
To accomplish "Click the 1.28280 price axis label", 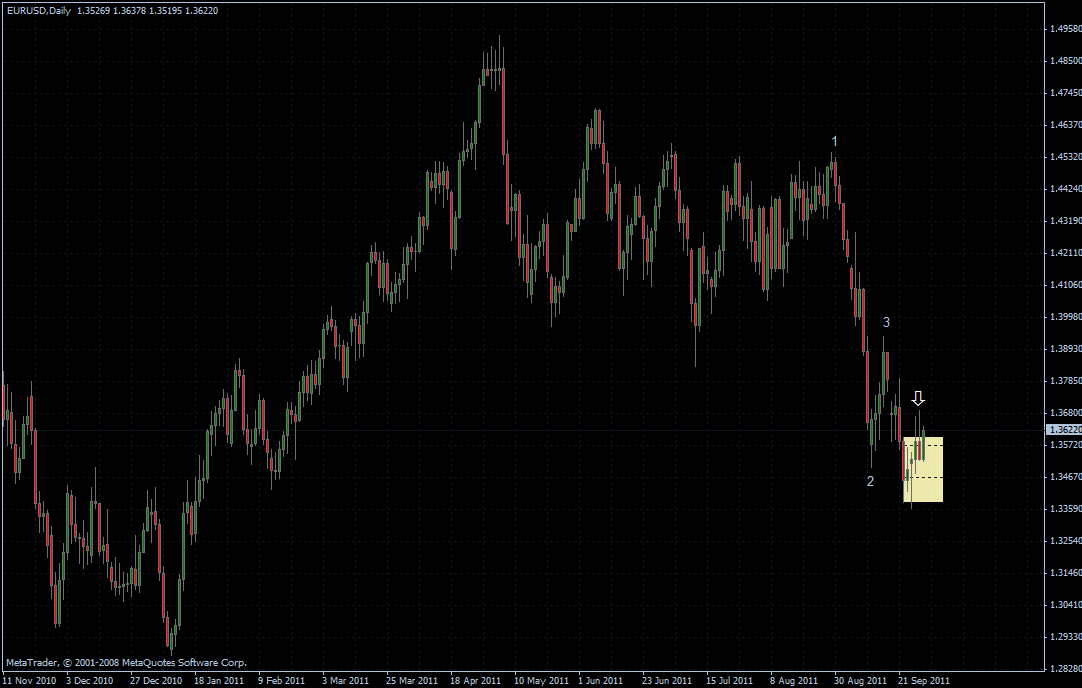I will click(x=1065, y=669).
